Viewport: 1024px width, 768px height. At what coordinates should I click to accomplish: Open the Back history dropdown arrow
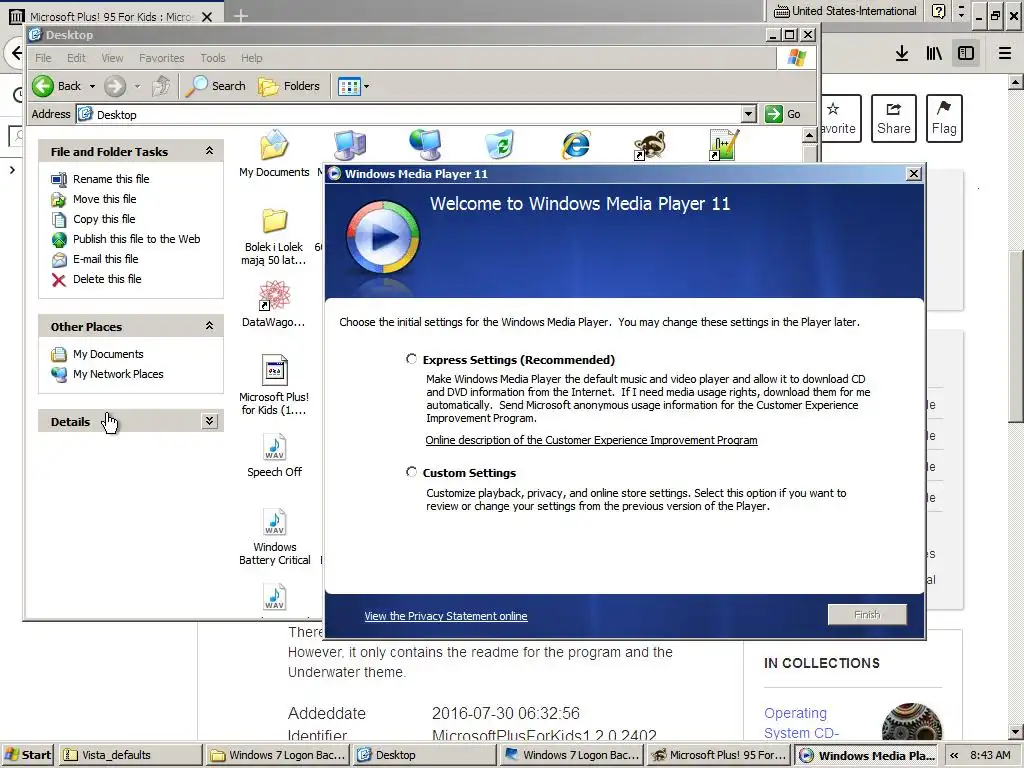(92, 86)
